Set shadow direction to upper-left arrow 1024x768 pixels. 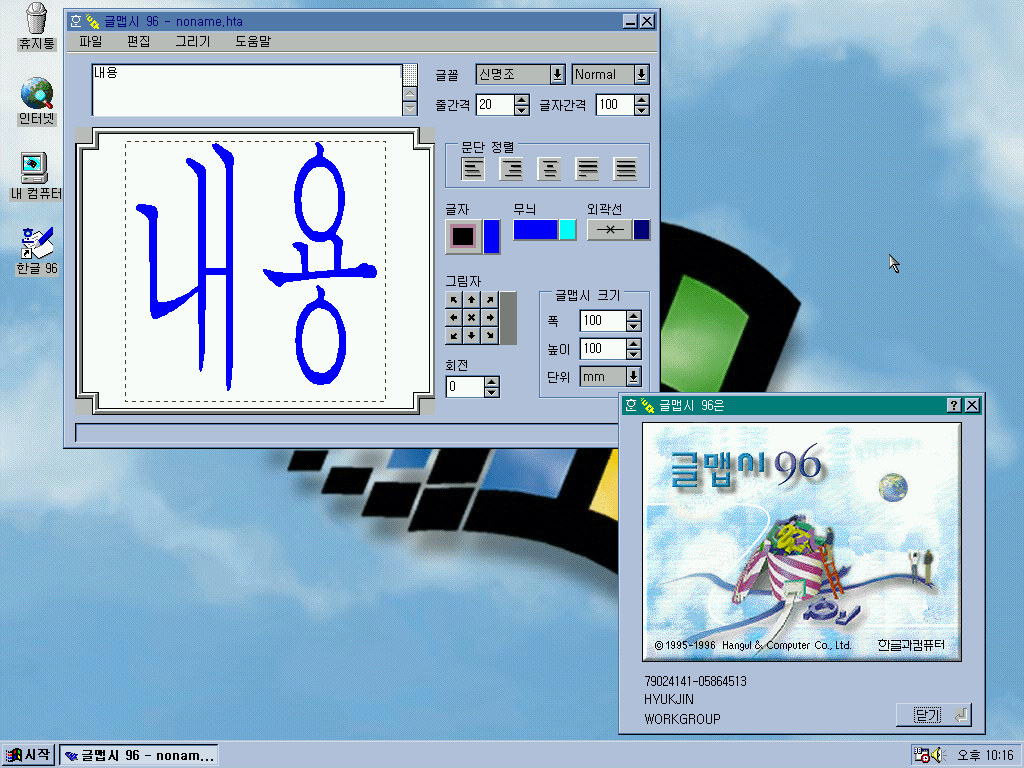click(454, 300)
